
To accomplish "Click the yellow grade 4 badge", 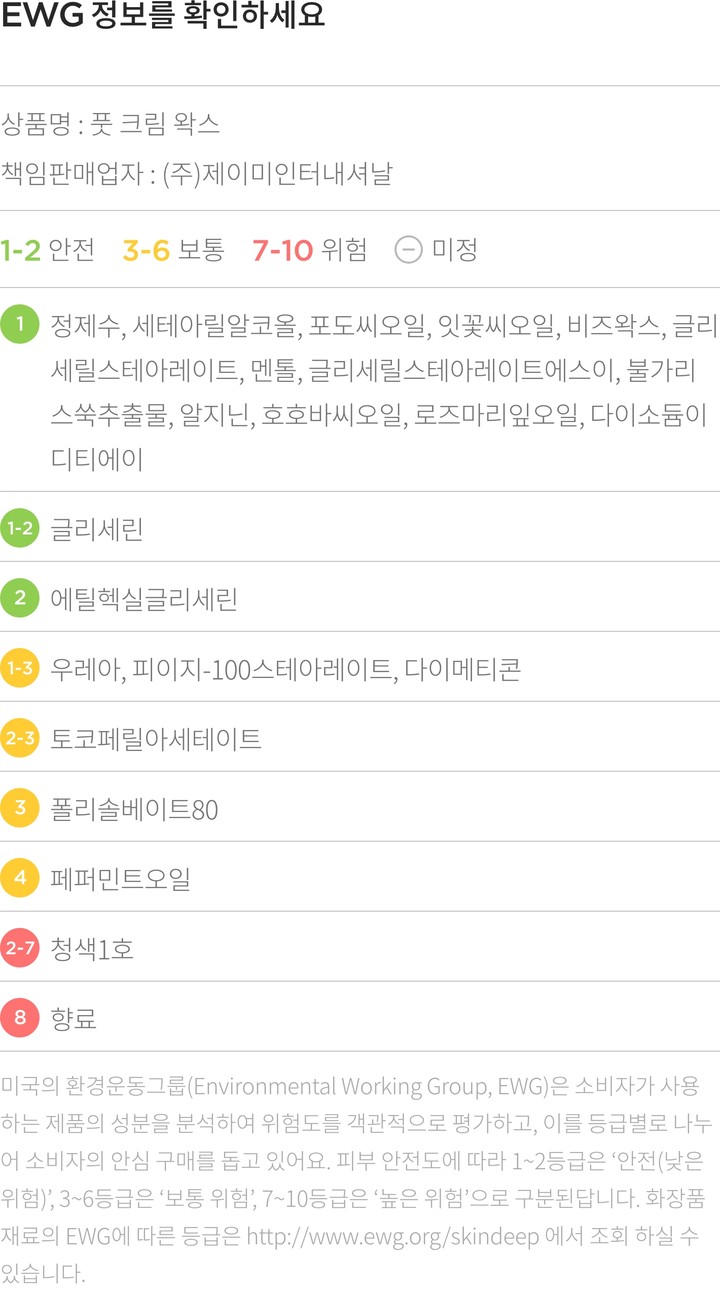I will 20,879.
